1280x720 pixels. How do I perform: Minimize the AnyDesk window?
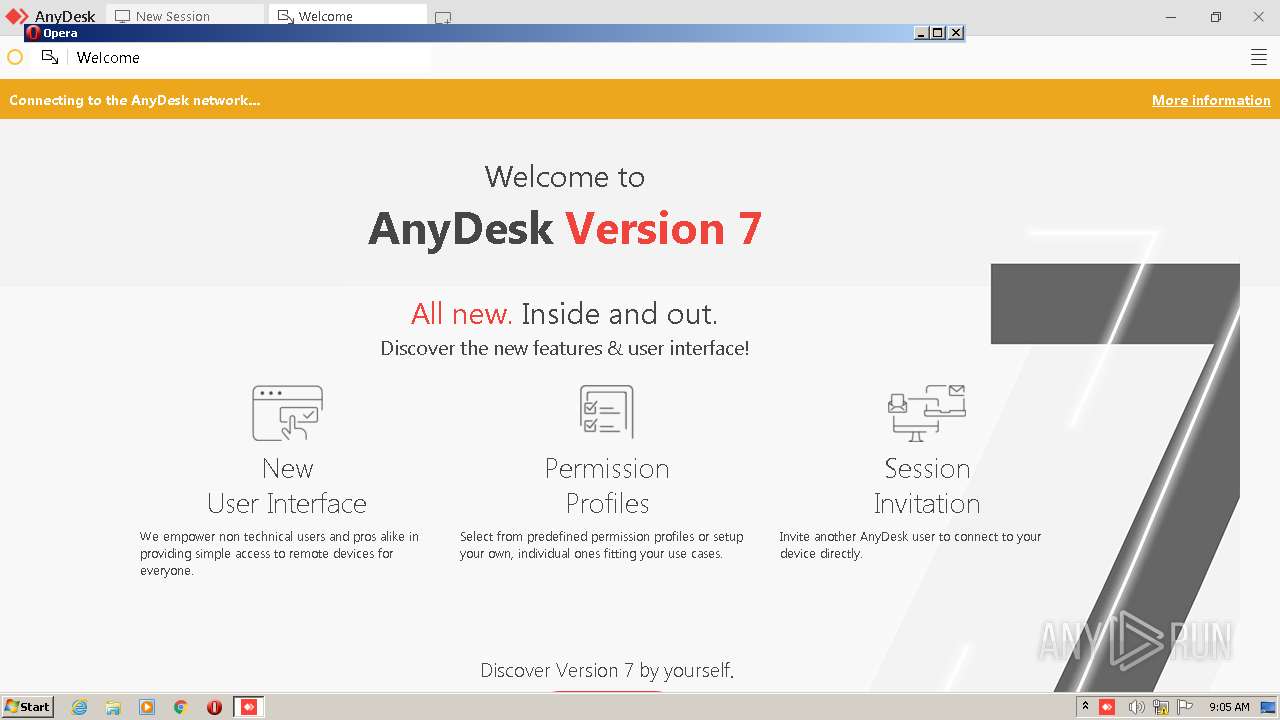[1172, 17]
